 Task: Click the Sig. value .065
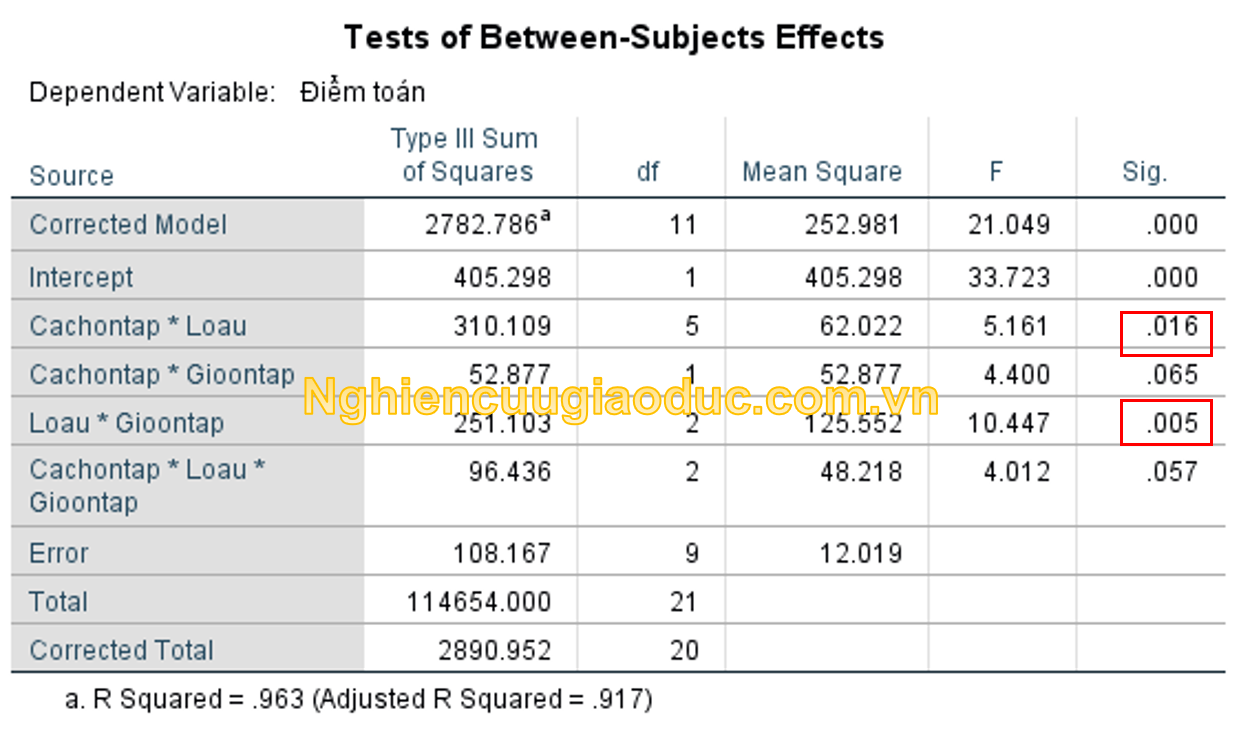[x=1171, y=376]
